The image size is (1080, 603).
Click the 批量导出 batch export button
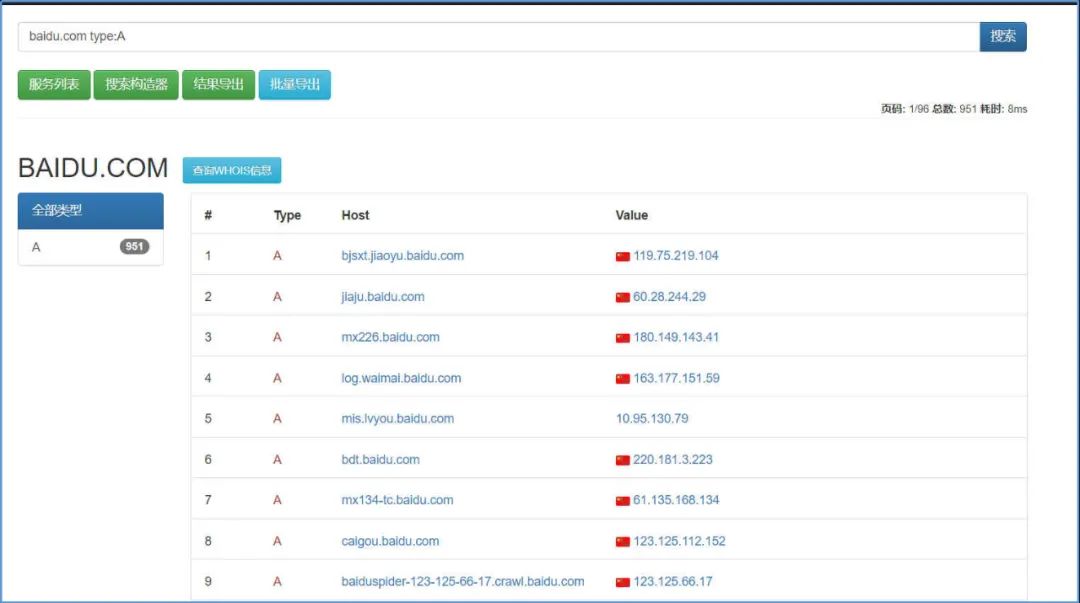(x=295, y=85)
